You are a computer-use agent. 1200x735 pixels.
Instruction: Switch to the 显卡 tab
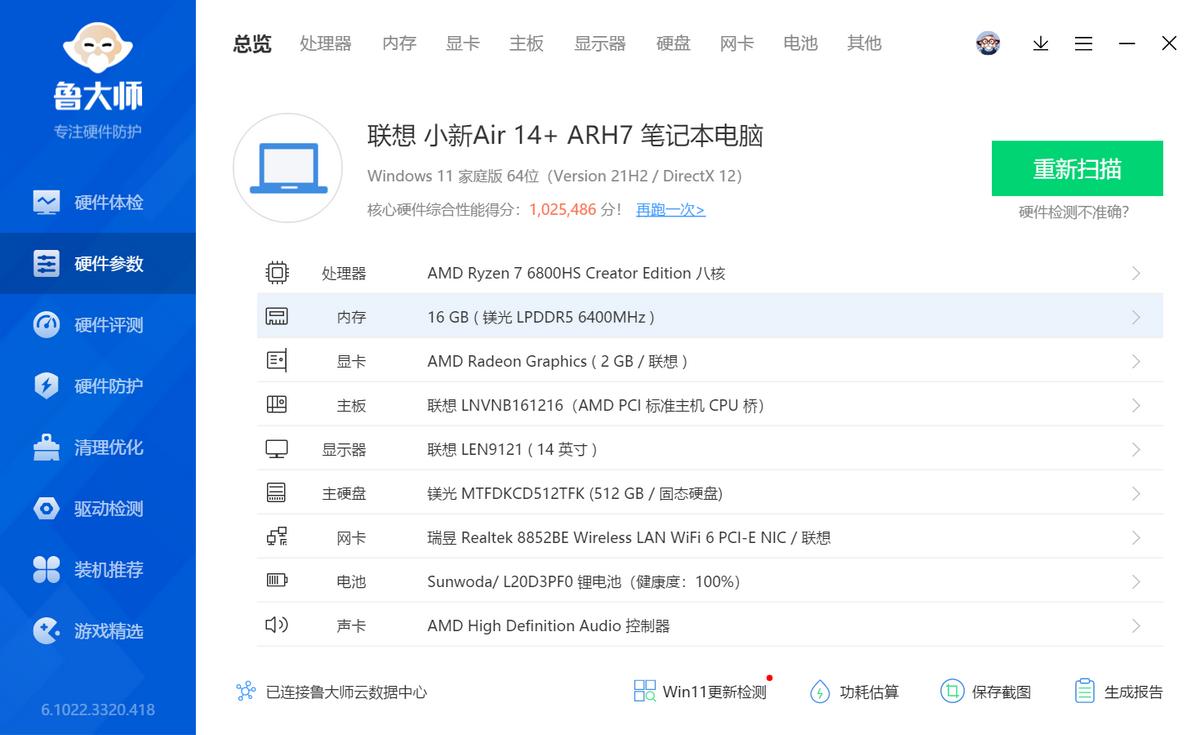462,43
